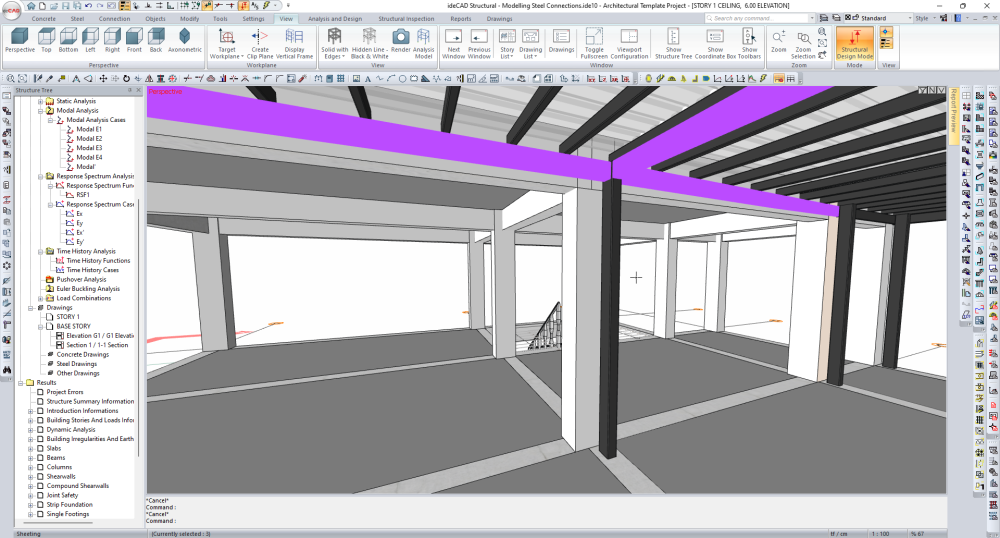Open Viewport Configuration
This screenshot has width=1000, height=538.
(x=629, y=40)
